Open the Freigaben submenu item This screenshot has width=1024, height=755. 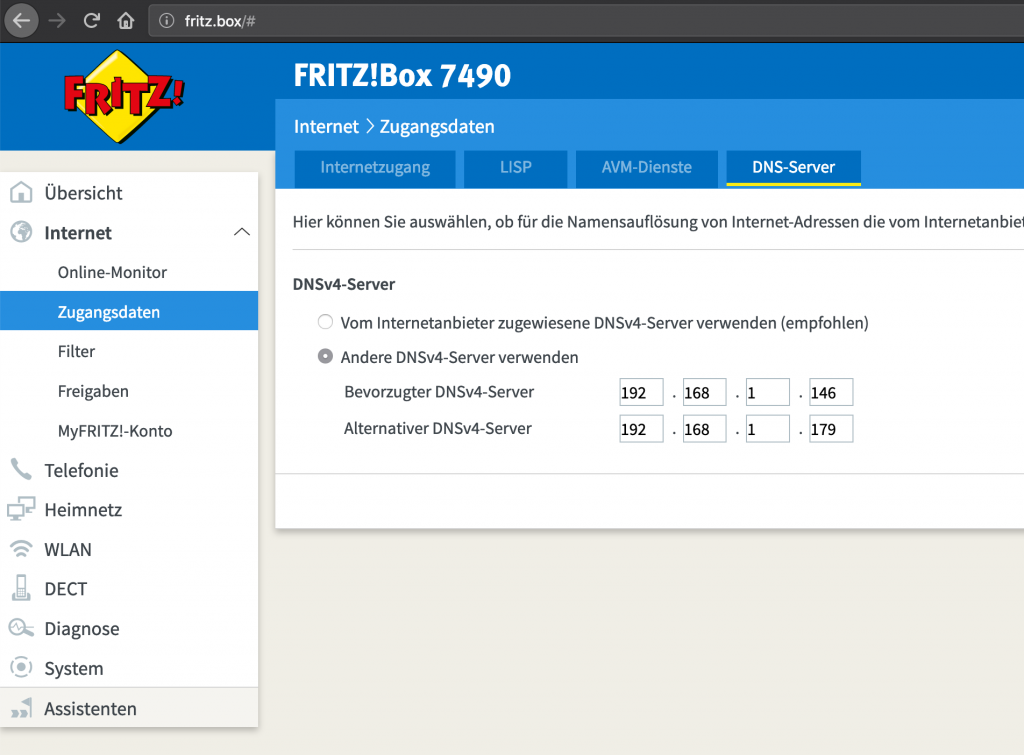coord(93,391)
